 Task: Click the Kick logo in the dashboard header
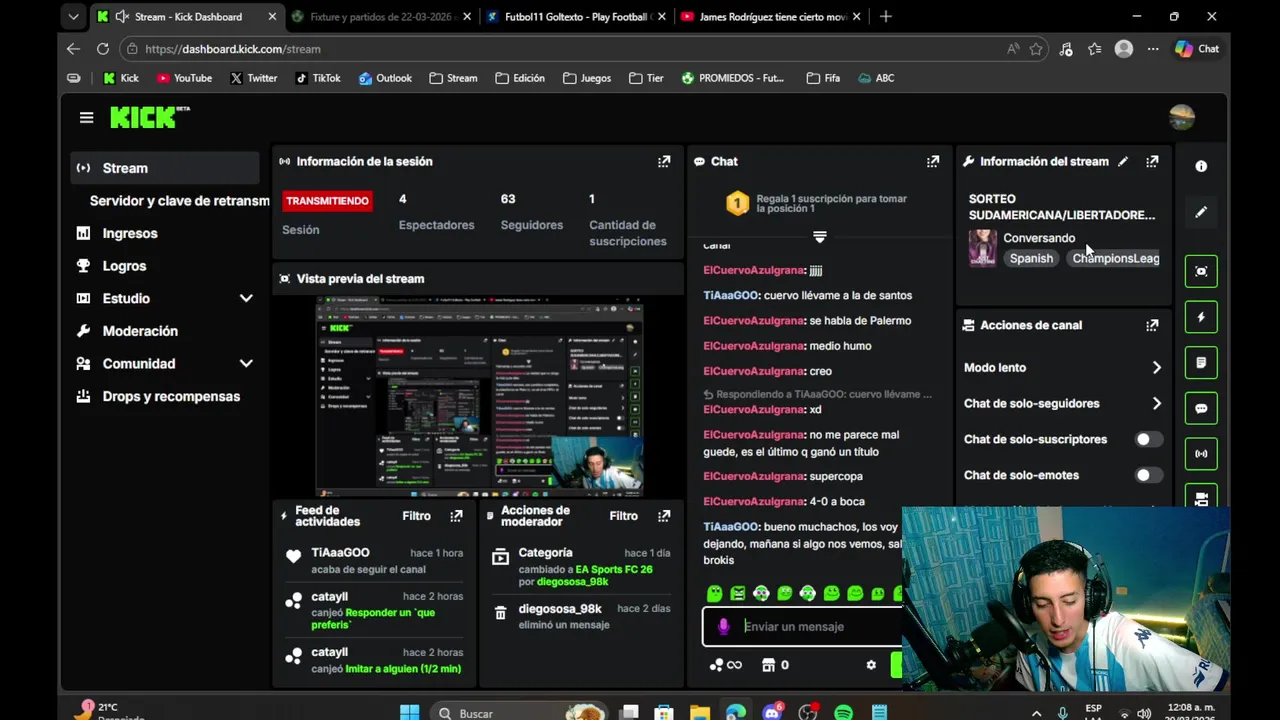point(149,117)
